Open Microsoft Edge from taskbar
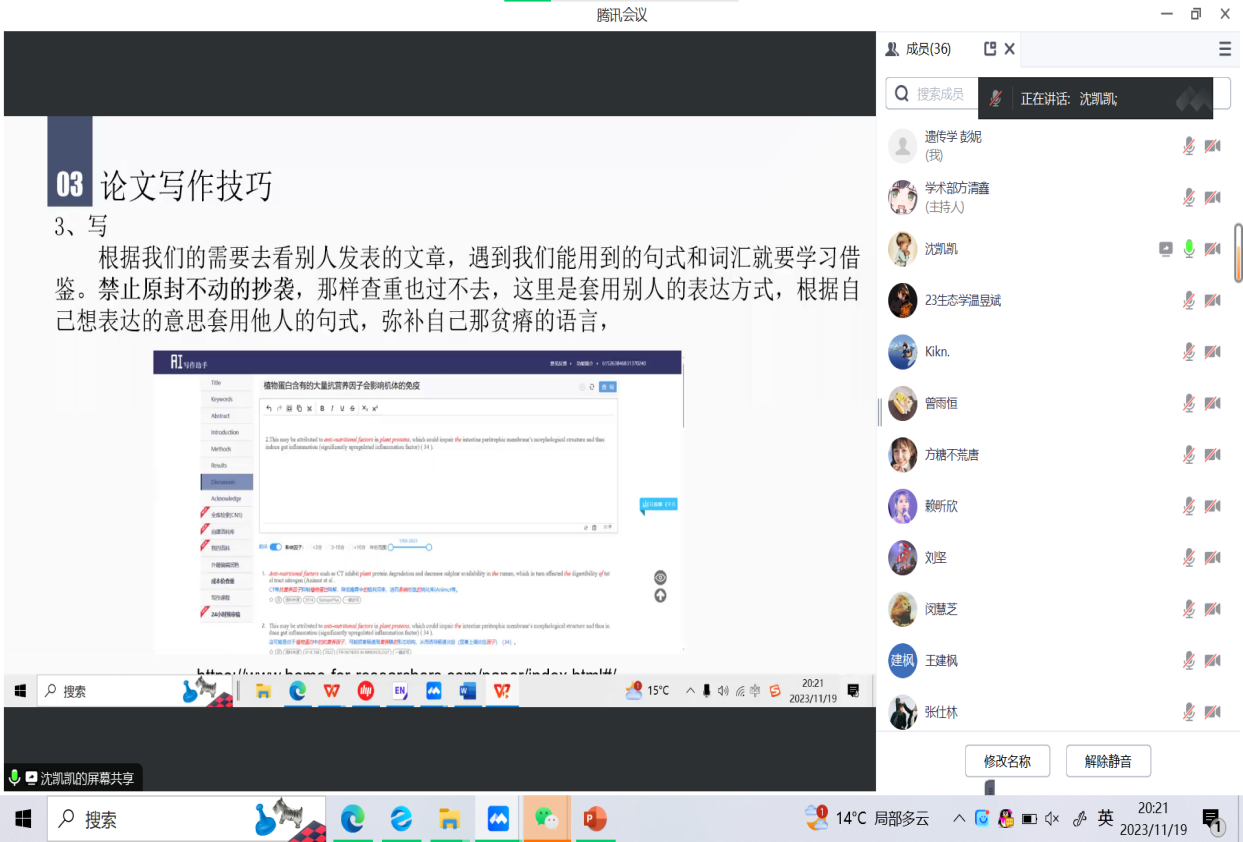Image resolution: width=1243 pixels, height=842 pixels. tap(352, 819)
